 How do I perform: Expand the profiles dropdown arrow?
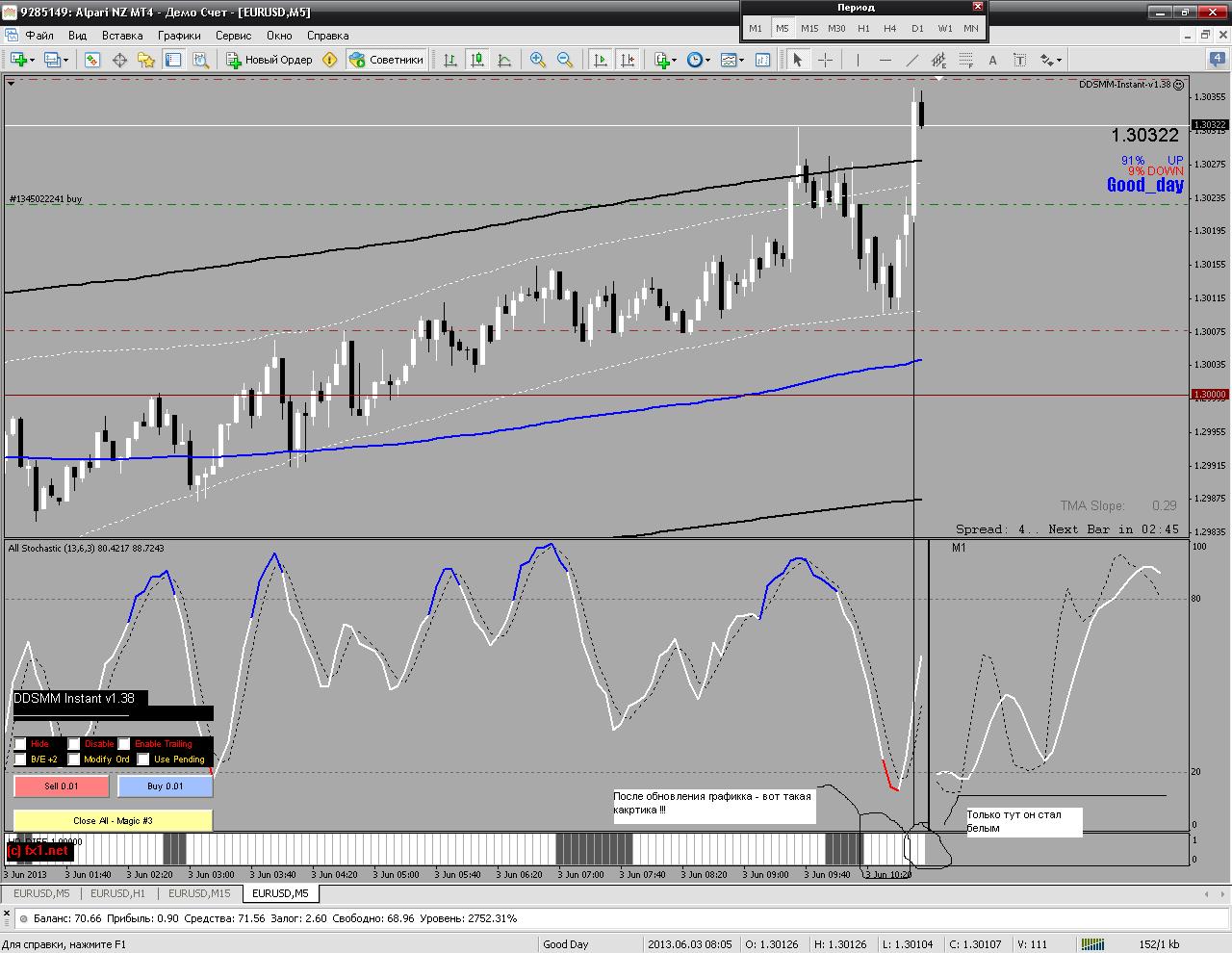click(66, 60)
